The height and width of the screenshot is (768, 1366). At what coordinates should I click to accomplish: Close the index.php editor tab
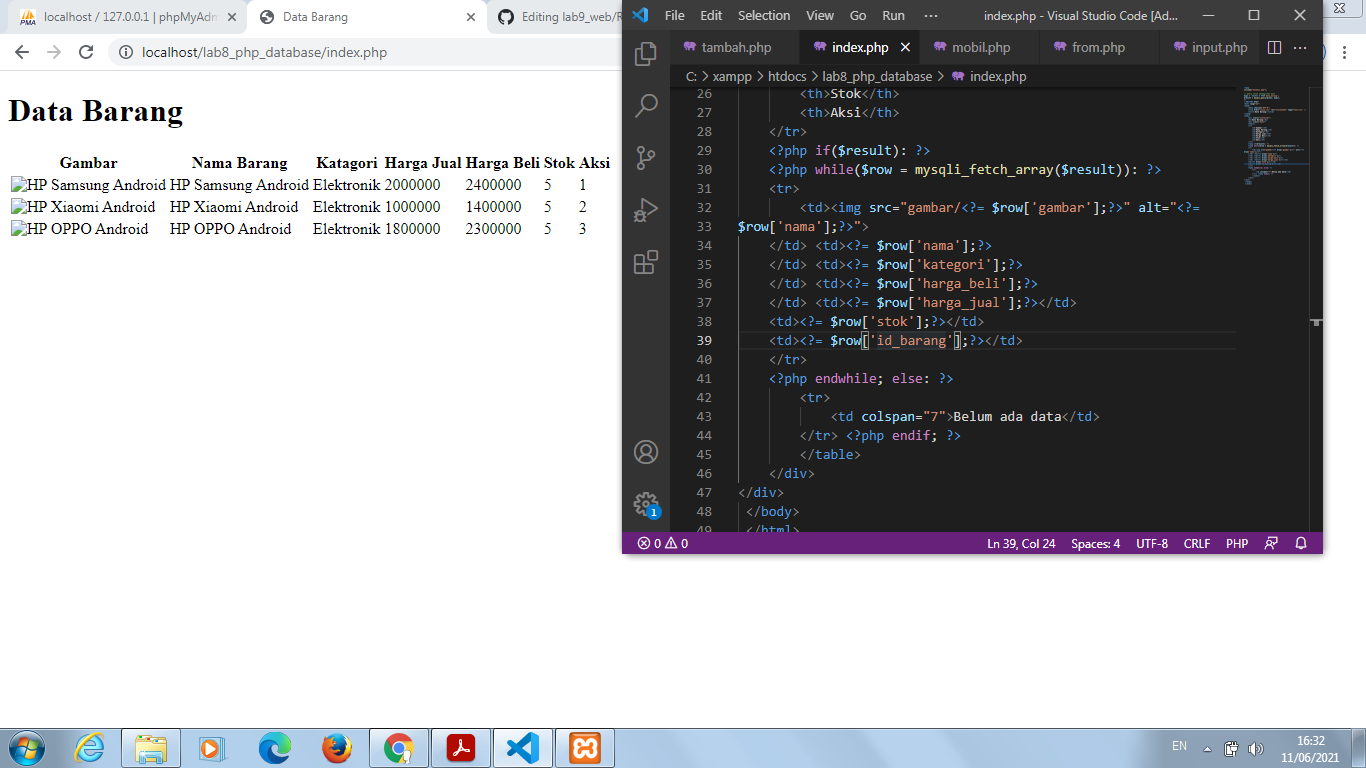(905, 47)
